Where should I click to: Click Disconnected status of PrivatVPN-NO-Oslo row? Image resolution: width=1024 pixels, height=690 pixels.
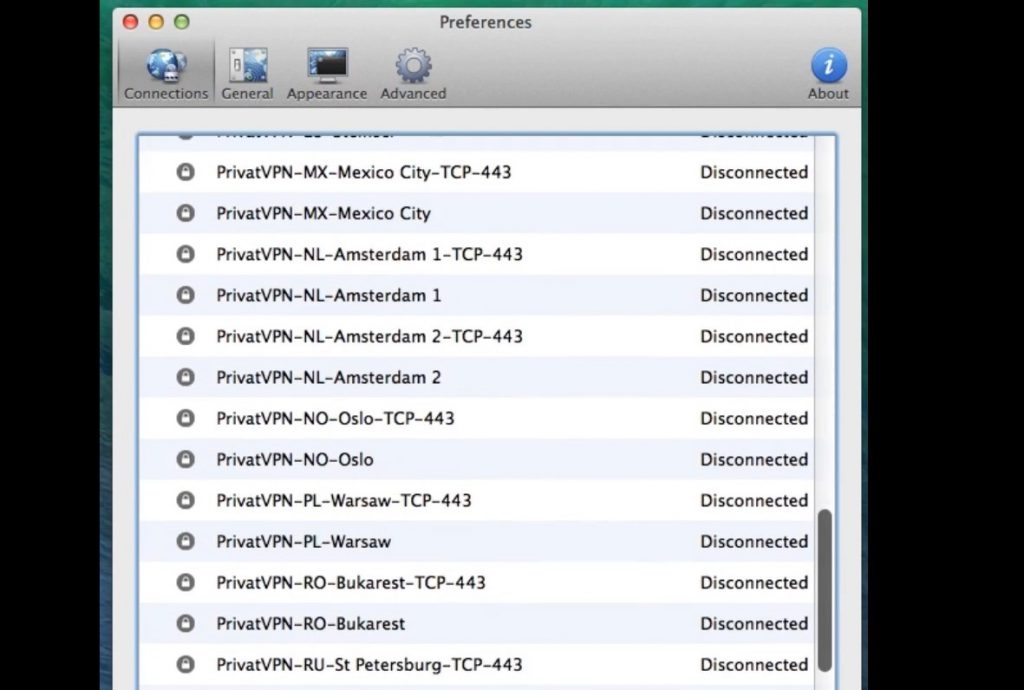[754, 459]
